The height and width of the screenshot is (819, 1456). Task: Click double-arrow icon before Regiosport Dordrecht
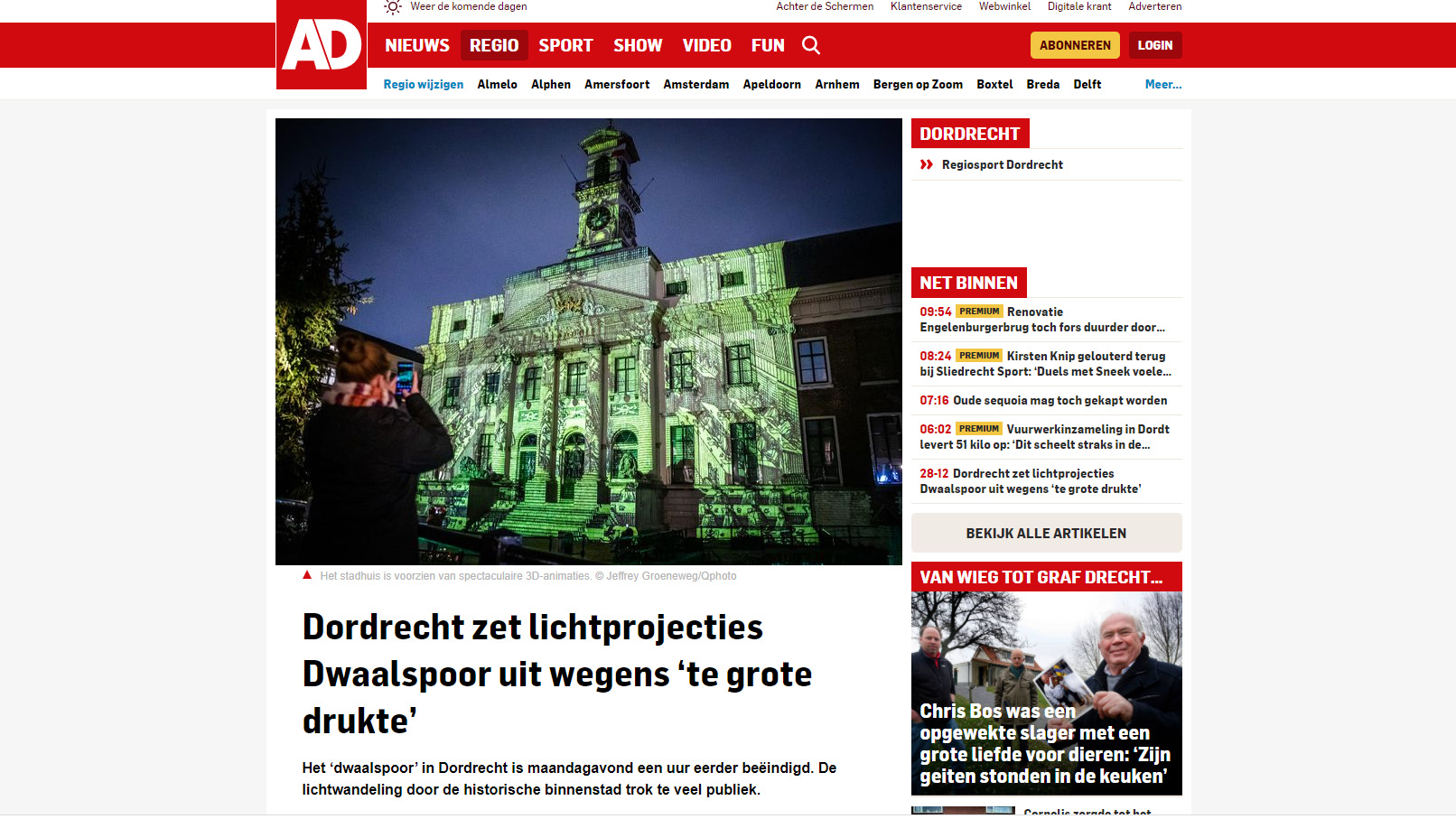click(x=927, y=164)
